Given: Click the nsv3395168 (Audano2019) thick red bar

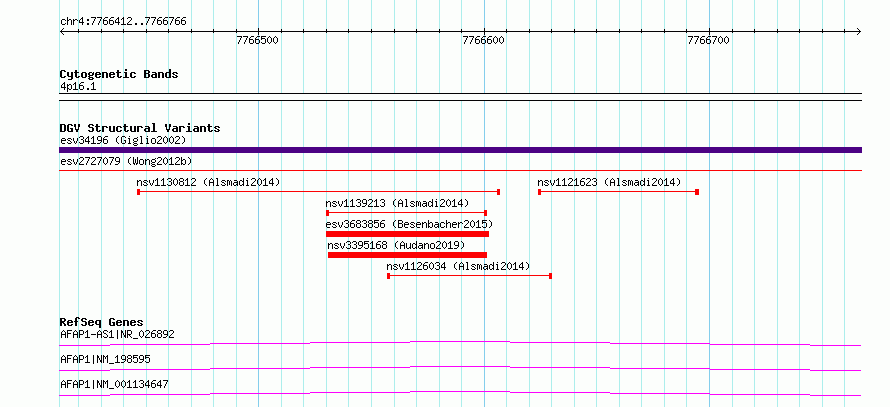Looking at the screenshot, I should click(408, 255).
